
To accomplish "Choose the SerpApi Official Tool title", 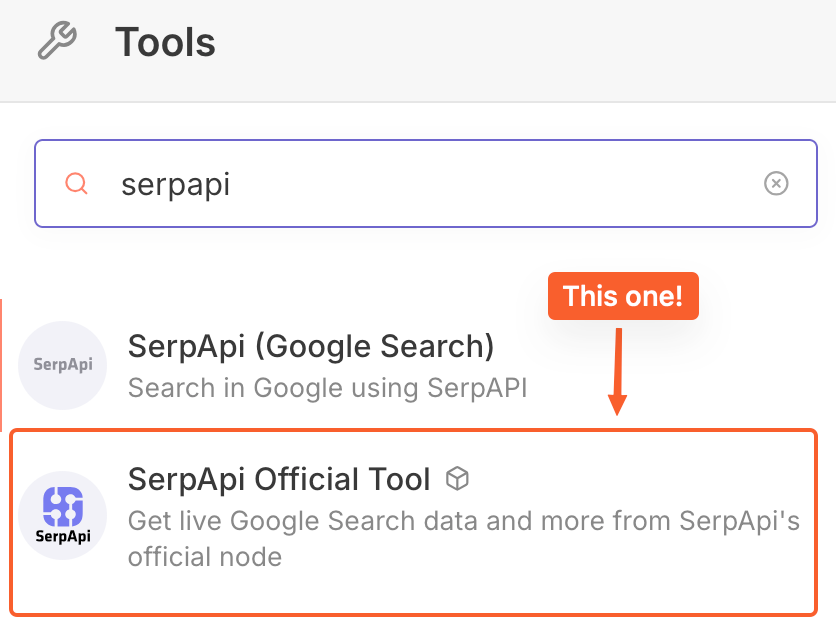I will pyautogui.click(x=279, y=479).
